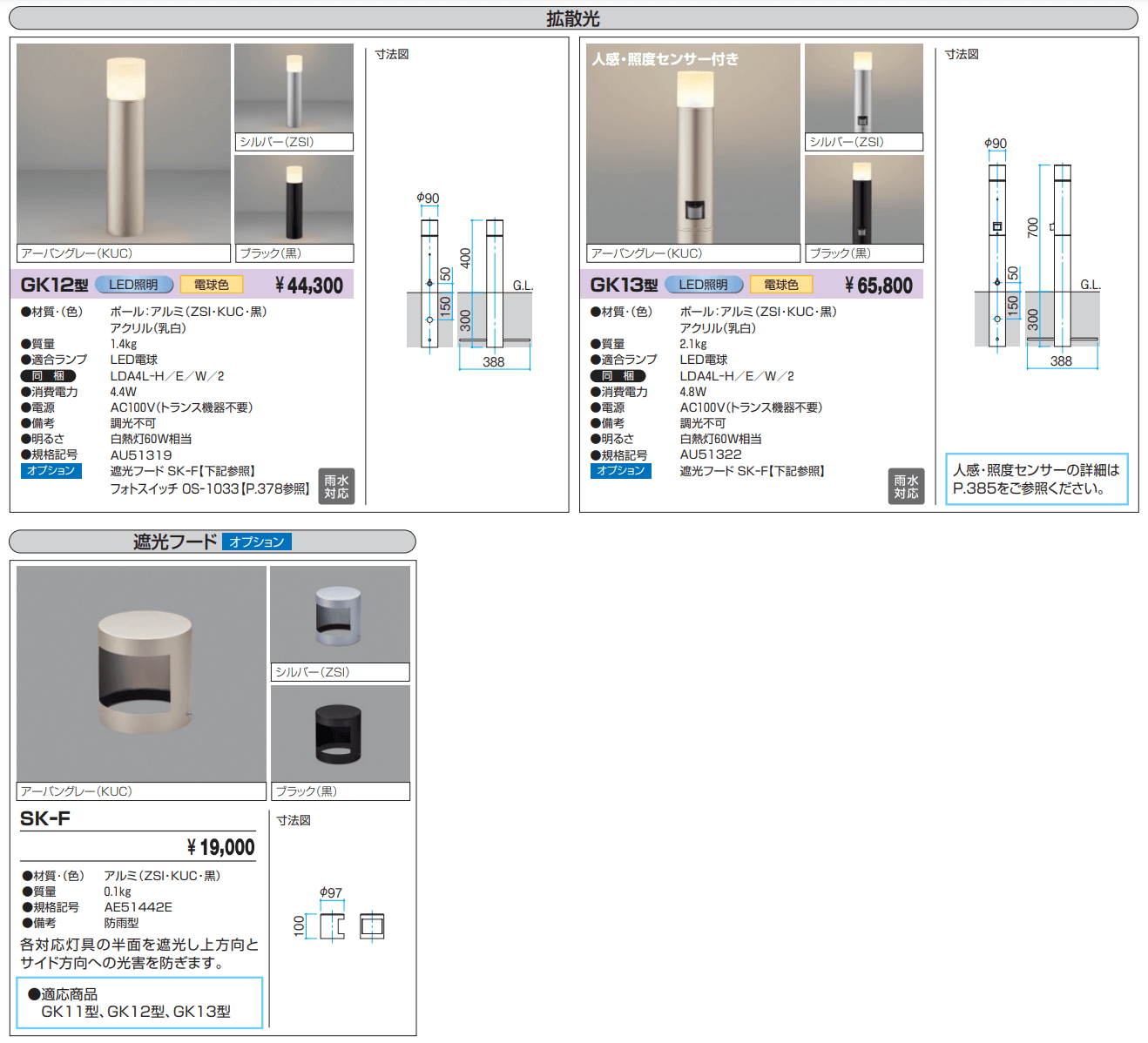Click the sensor details P.385 reference box
1148x1043 pixels.
coord(1036,479)
